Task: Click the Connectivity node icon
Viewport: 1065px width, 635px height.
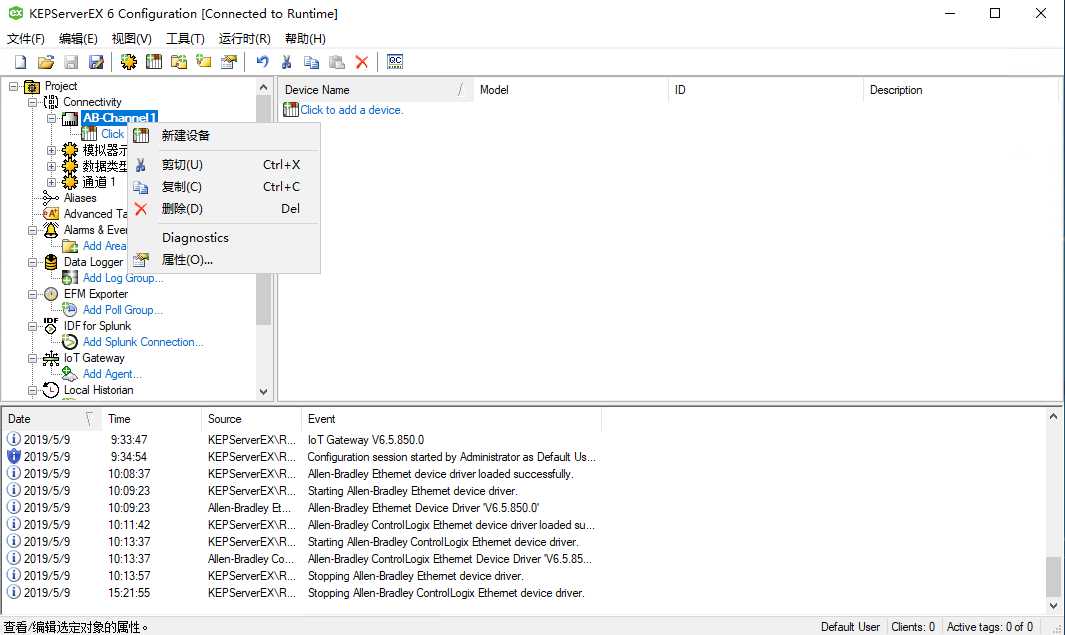Action: point(51,102)
